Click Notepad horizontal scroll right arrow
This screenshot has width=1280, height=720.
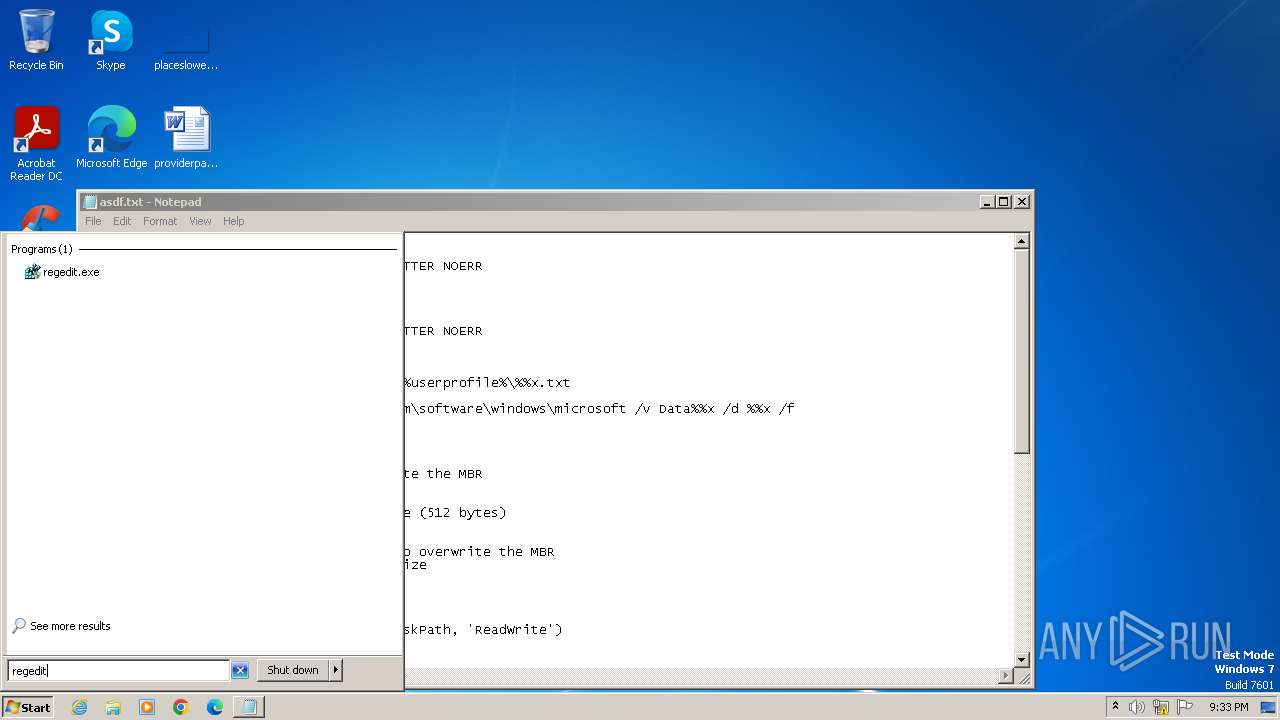pos(1006,677)
